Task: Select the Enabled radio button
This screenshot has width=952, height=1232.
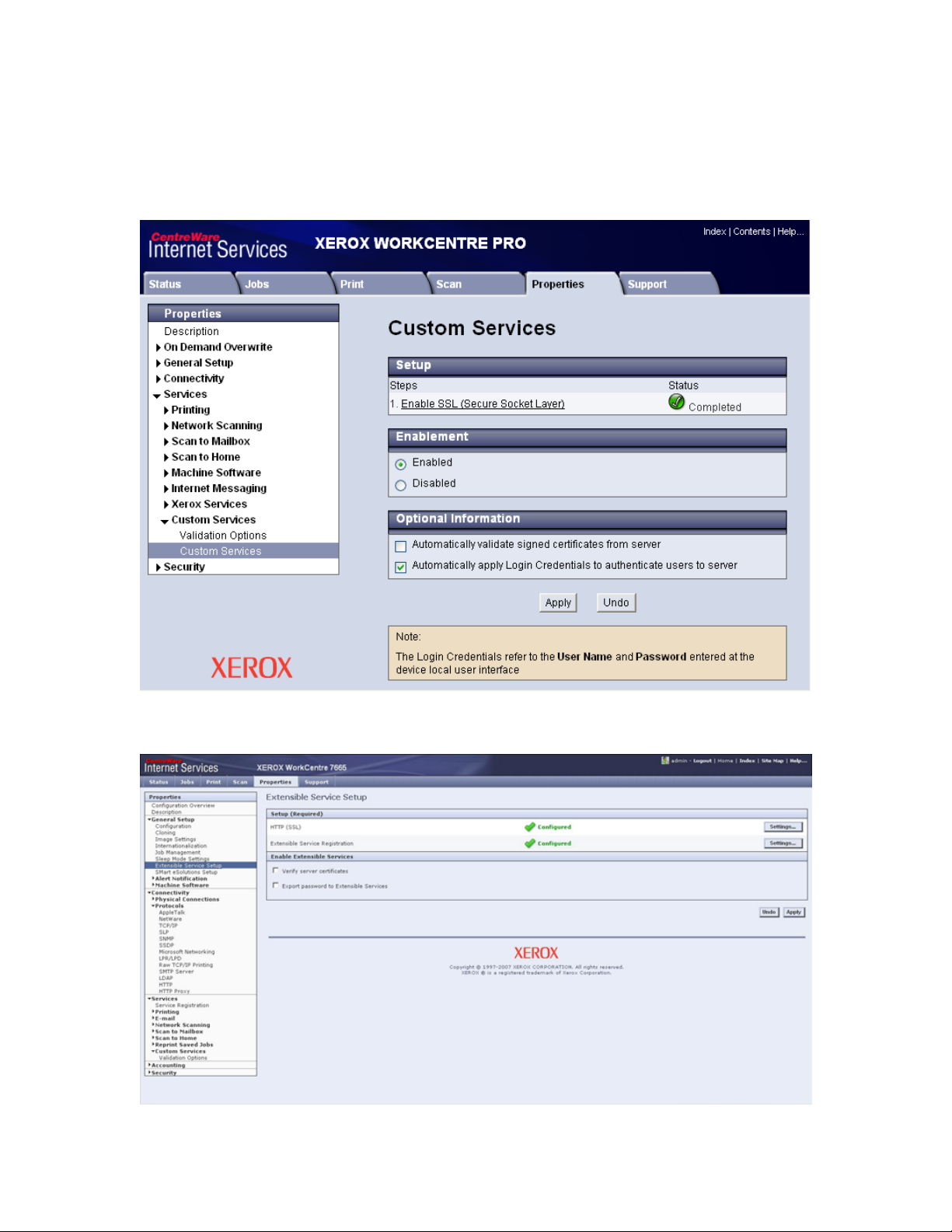Action: point(401,464)
